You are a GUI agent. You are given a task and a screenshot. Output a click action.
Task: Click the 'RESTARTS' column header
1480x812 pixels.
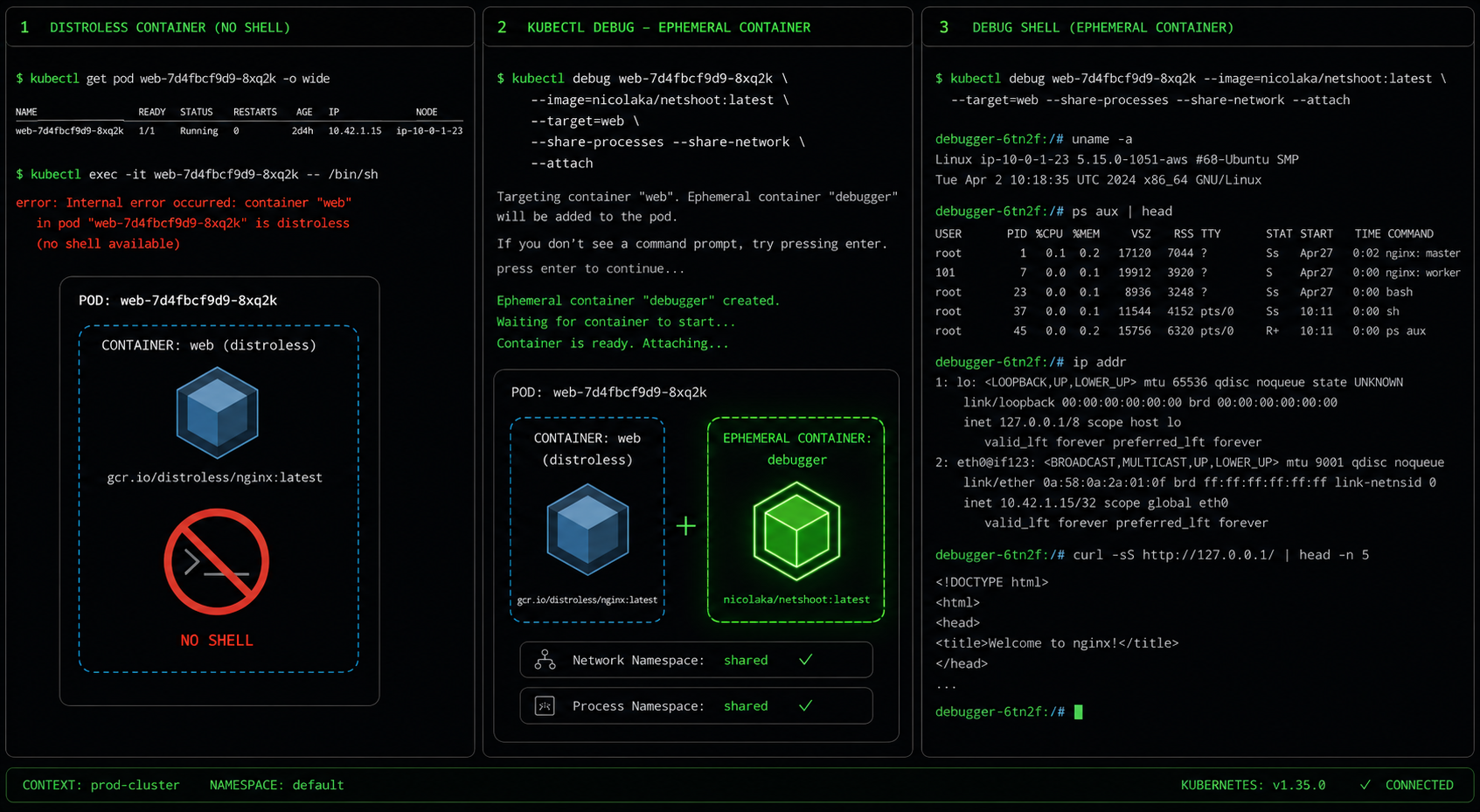[254, 112]
